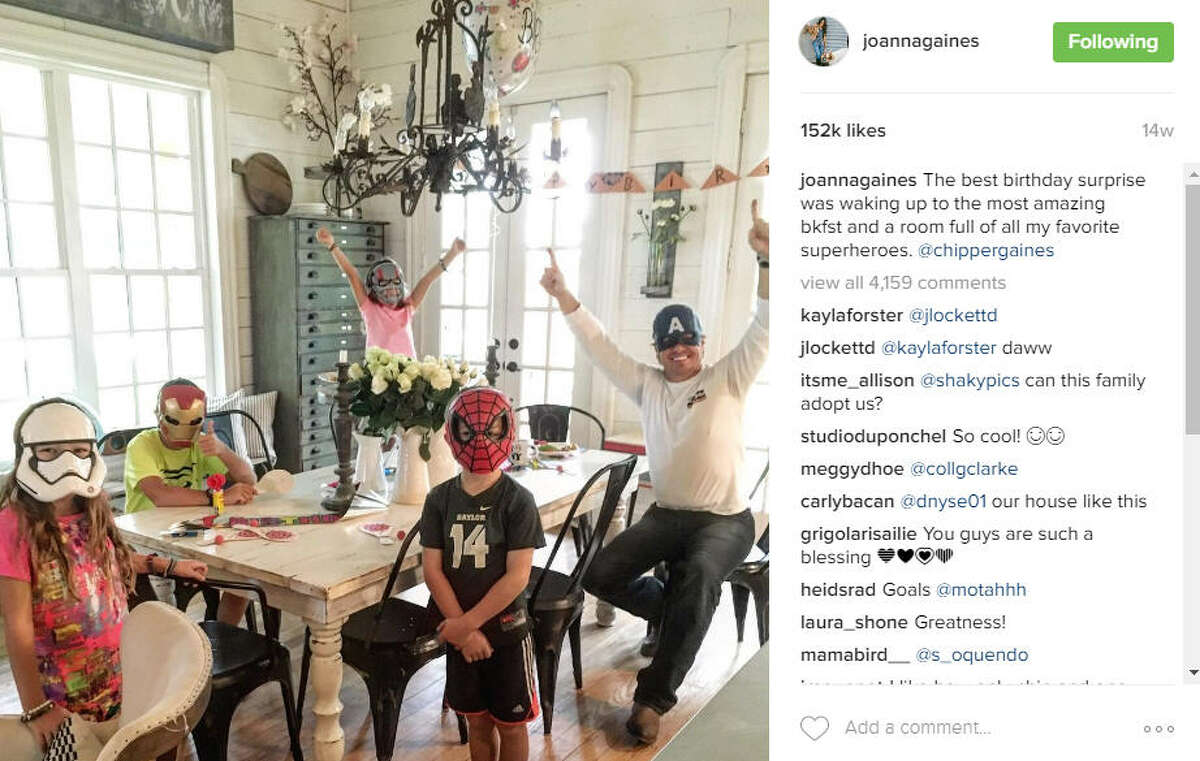Click the family birthday photo
This screenshot has width=1200, height=761.
(384, 380)
